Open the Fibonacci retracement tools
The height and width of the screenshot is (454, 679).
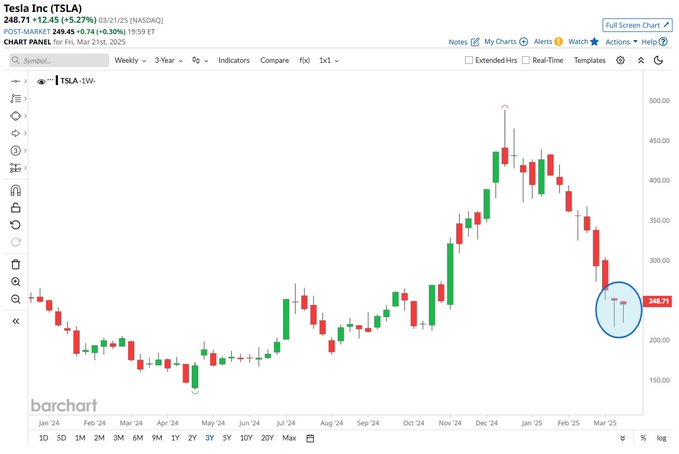[16, 98]
